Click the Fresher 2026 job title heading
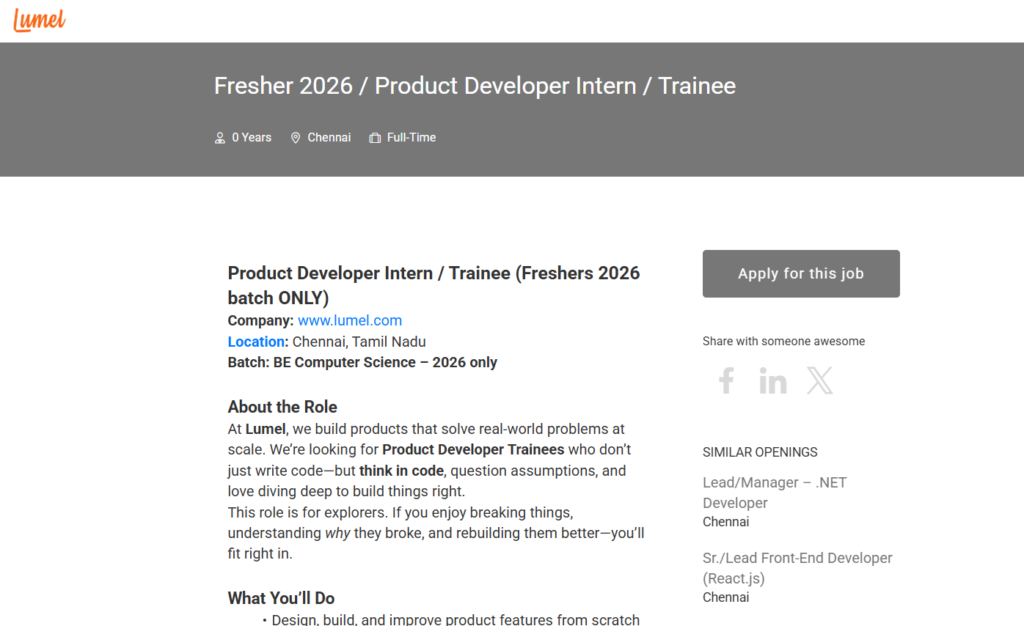 [474, 86]
